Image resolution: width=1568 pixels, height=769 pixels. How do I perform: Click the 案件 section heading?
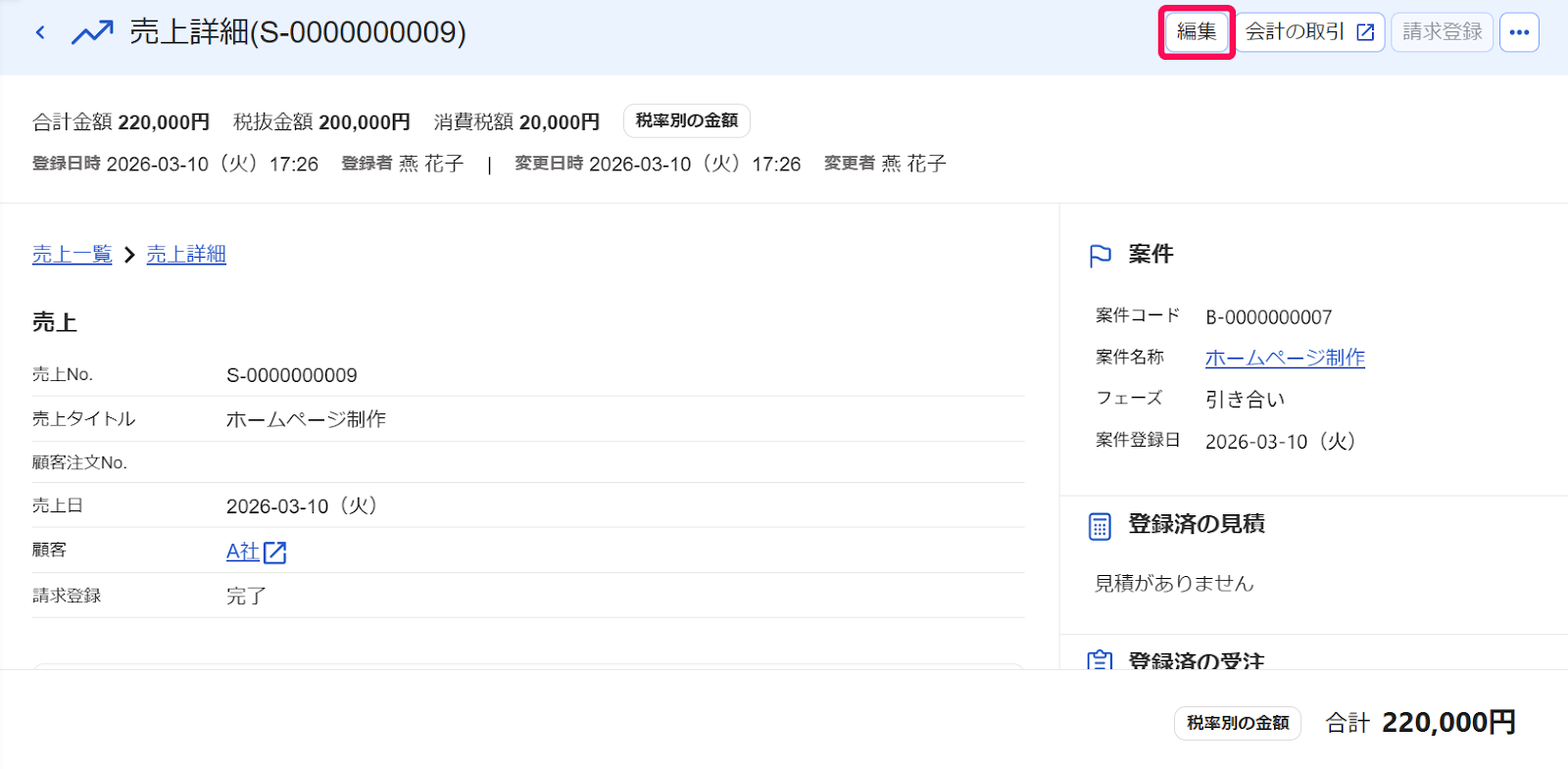coord(1151,255)
